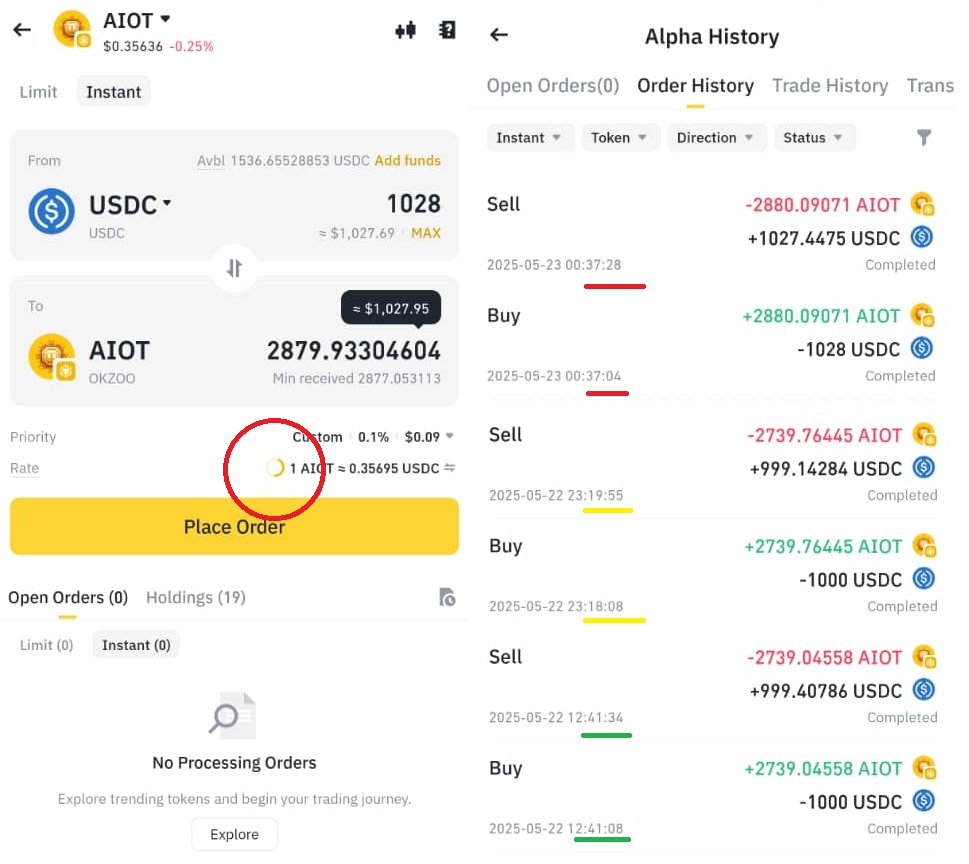Open the Holdings (19) tab
This screenshot has width=969, height=864.
click(x=196, y=598)
